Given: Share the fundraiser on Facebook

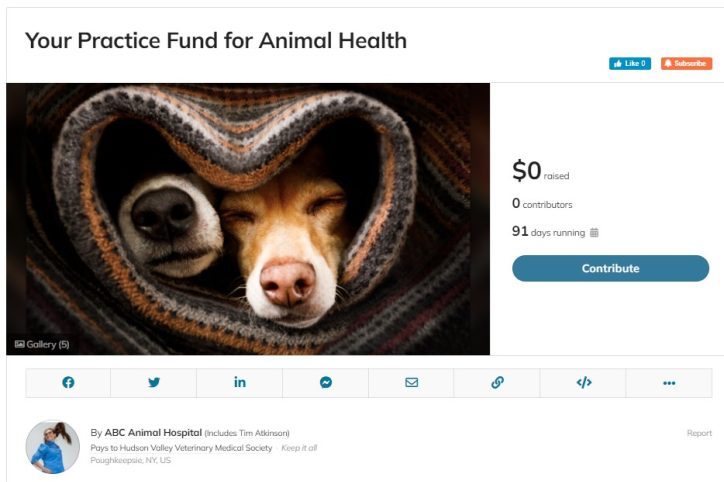Looking at the screenshot, I should tap(68, 382).
